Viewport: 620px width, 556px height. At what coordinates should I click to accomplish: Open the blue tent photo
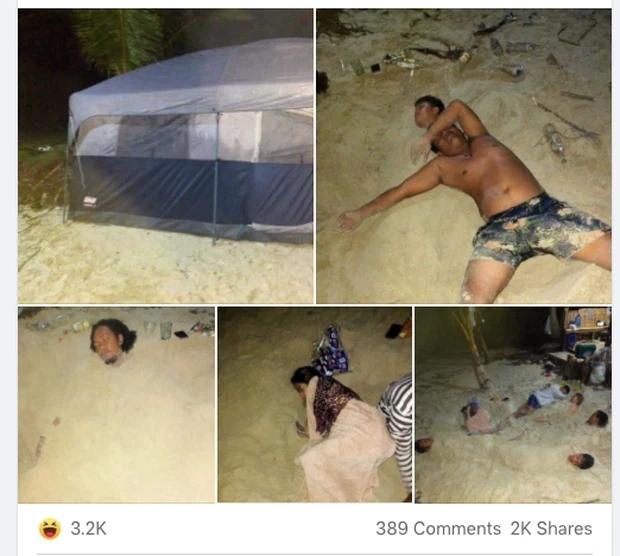click(165, 156)
